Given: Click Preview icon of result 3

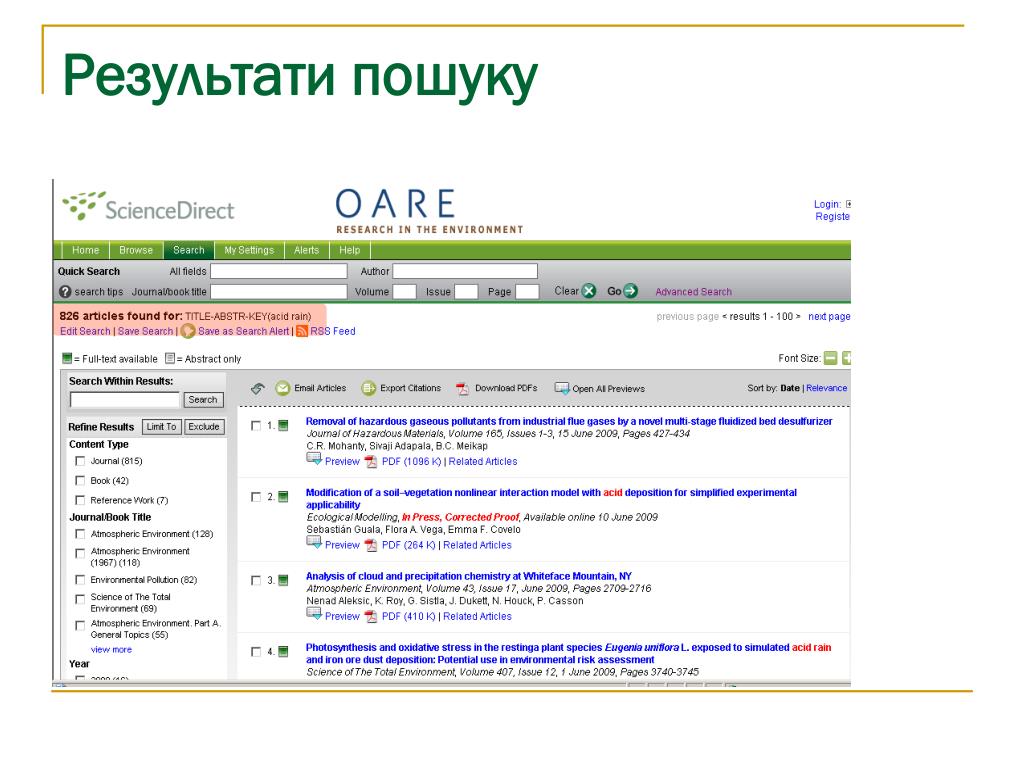Looking at the screenshot, I should pos(314,614).
